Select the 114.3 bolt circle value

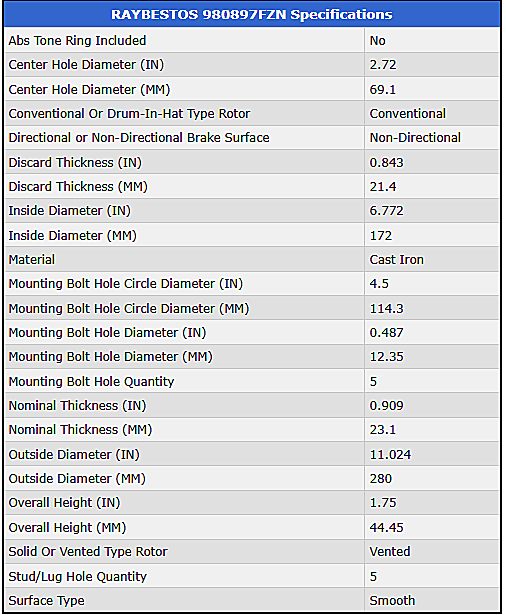click(386, 309)
